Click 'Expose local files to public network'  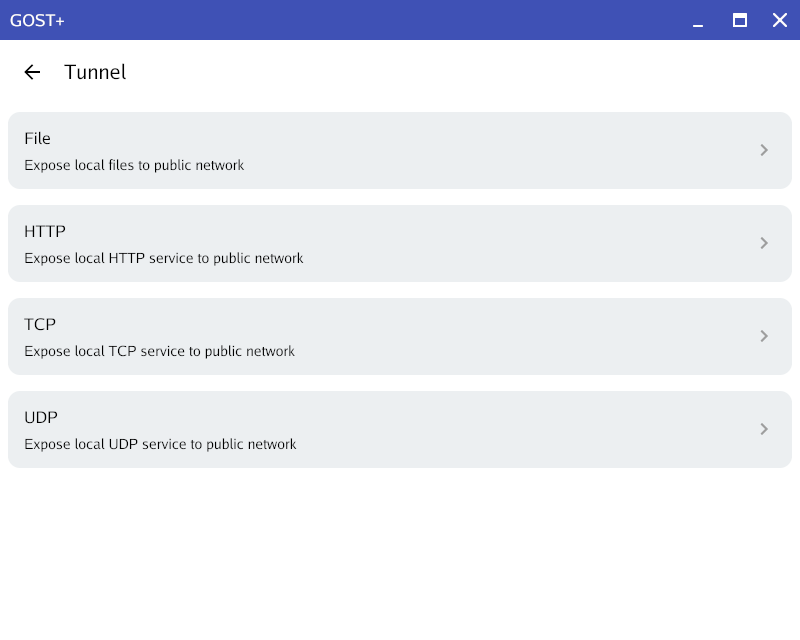click(x=134, y=165)
